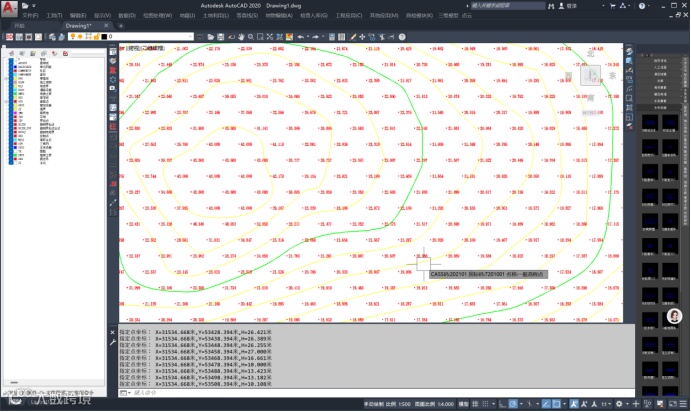Image resolution: width=691 pixels, height=412 pixels.
Task: Open the WCS dropdown below the ViewCube
Action: [592, 112]
